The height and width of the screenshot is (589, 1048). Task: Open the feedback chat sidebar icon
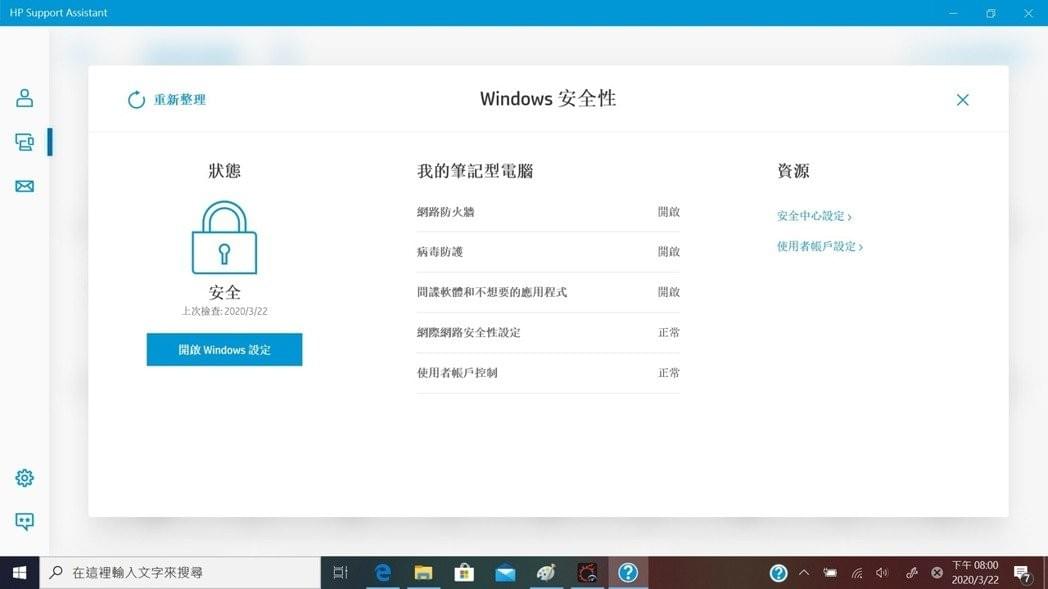(x=25, y=521)
